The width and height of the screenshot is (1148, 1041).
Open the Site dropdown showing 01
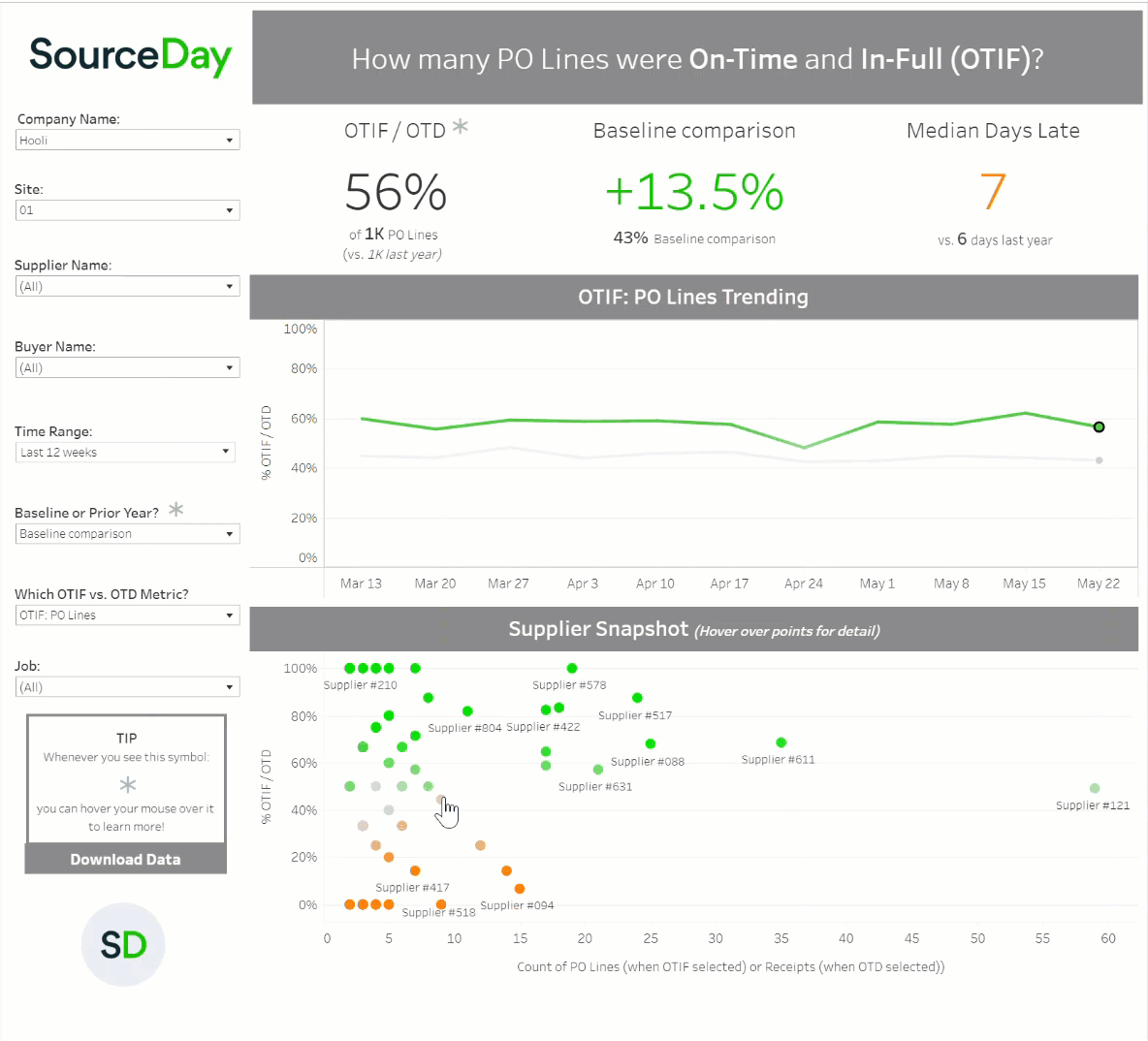click(x=127, y=210)
